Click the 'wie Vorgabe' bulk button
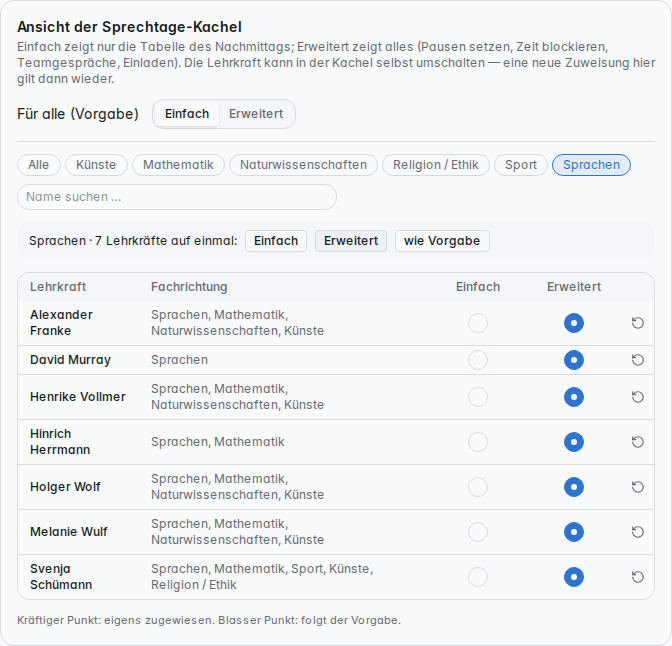The image size is (672, 646). coord(442,241)
